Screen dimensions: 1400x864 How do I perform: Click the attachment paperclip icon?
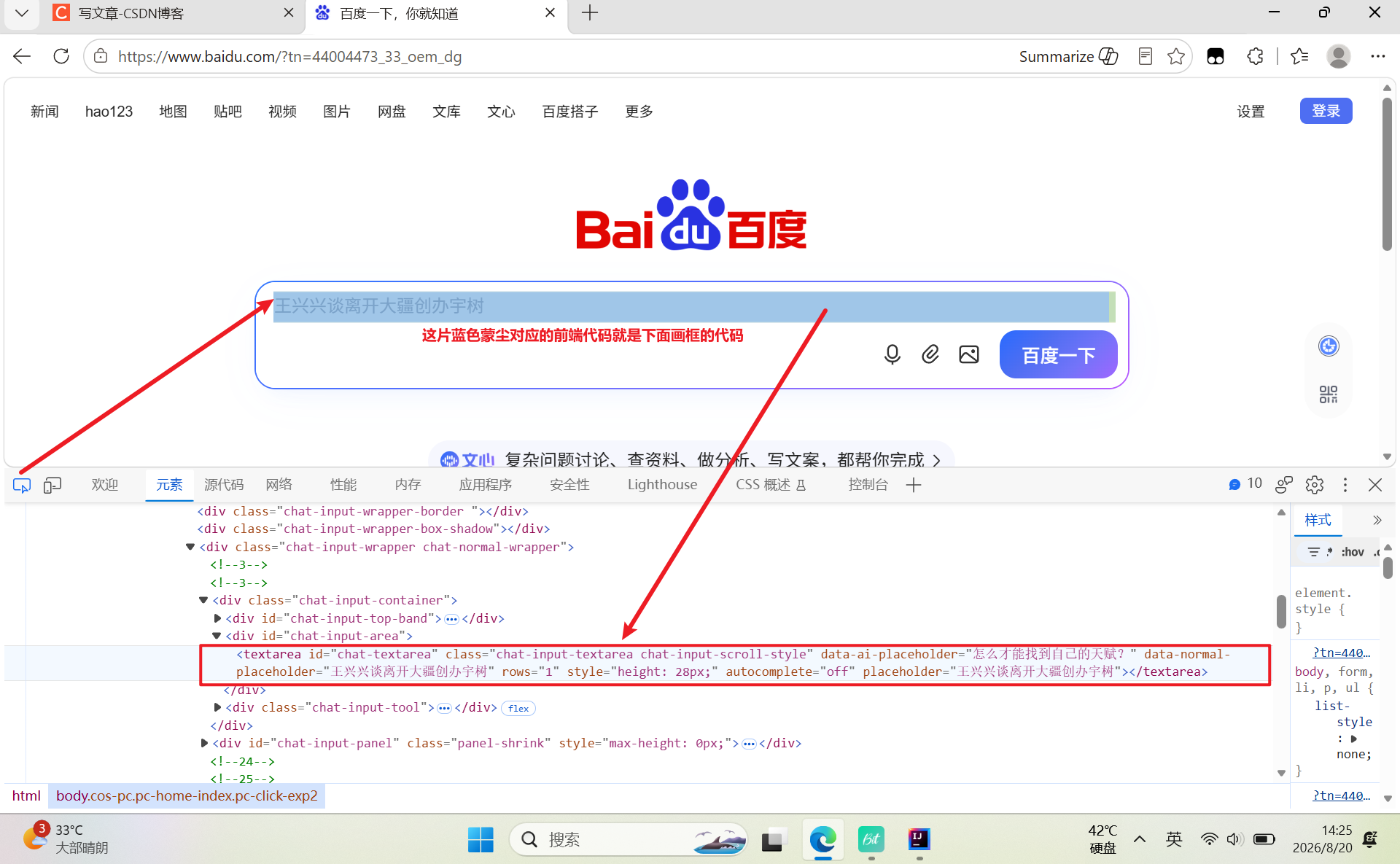click(x=930, y=354)
